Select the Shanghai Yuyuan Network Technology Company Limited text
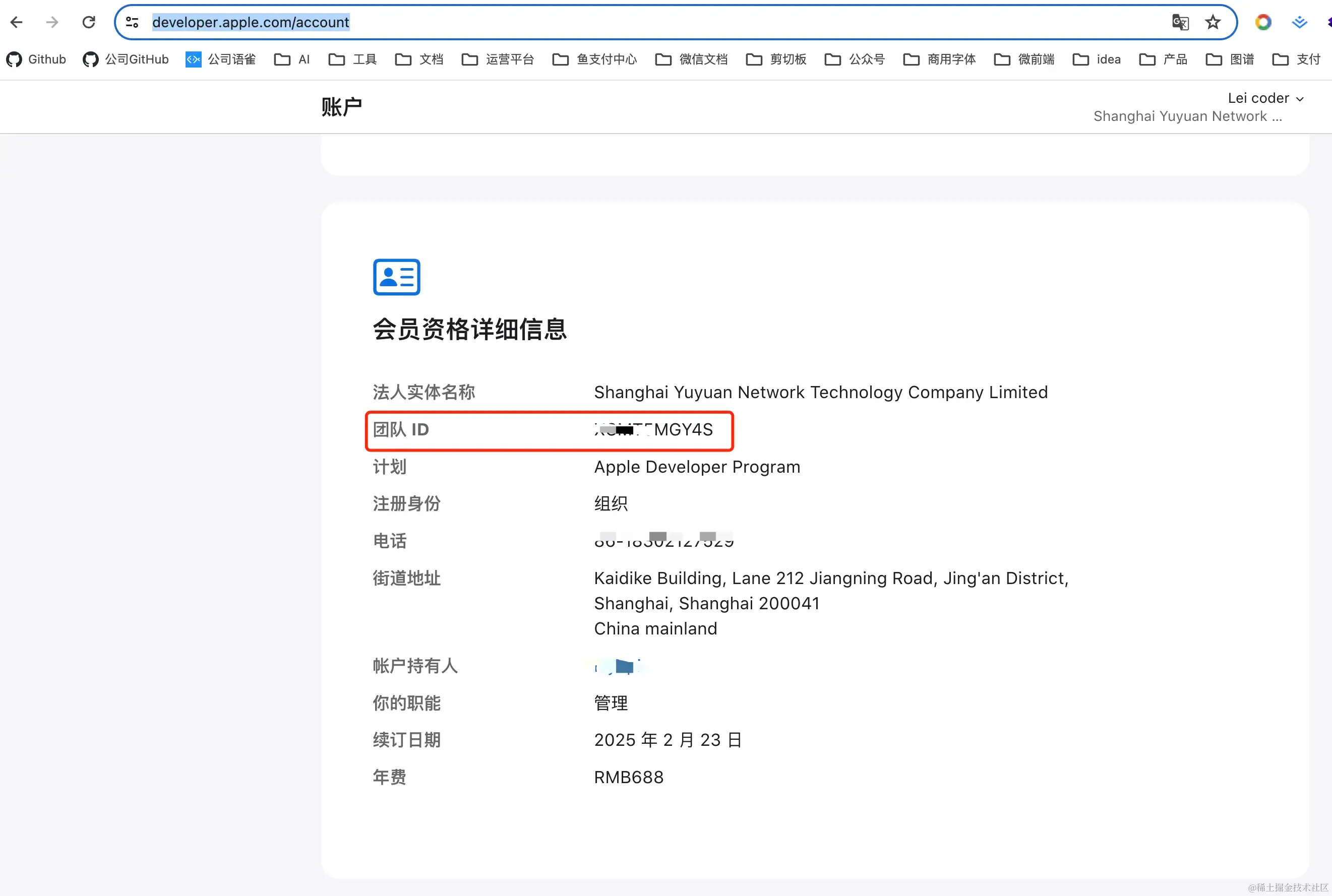The height and width of the screenshot is (896, 1332). pyautogui.click(x=820, y=393)
